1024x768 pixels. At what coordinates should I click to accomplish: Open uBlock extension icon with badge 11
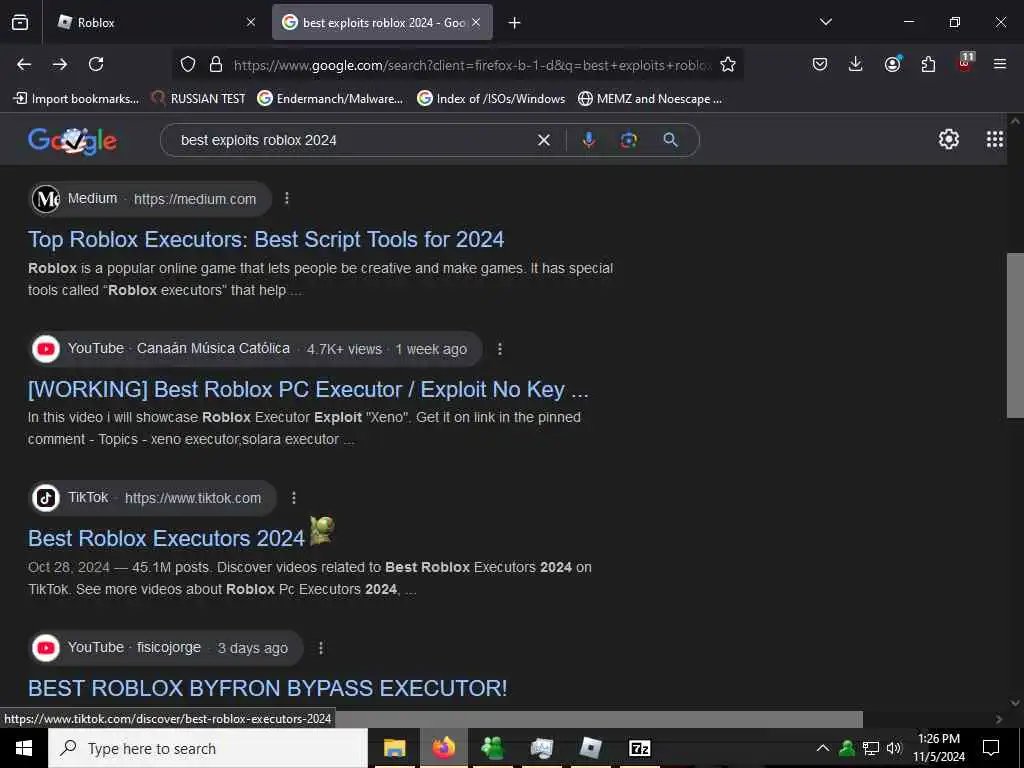click(965, 63)
